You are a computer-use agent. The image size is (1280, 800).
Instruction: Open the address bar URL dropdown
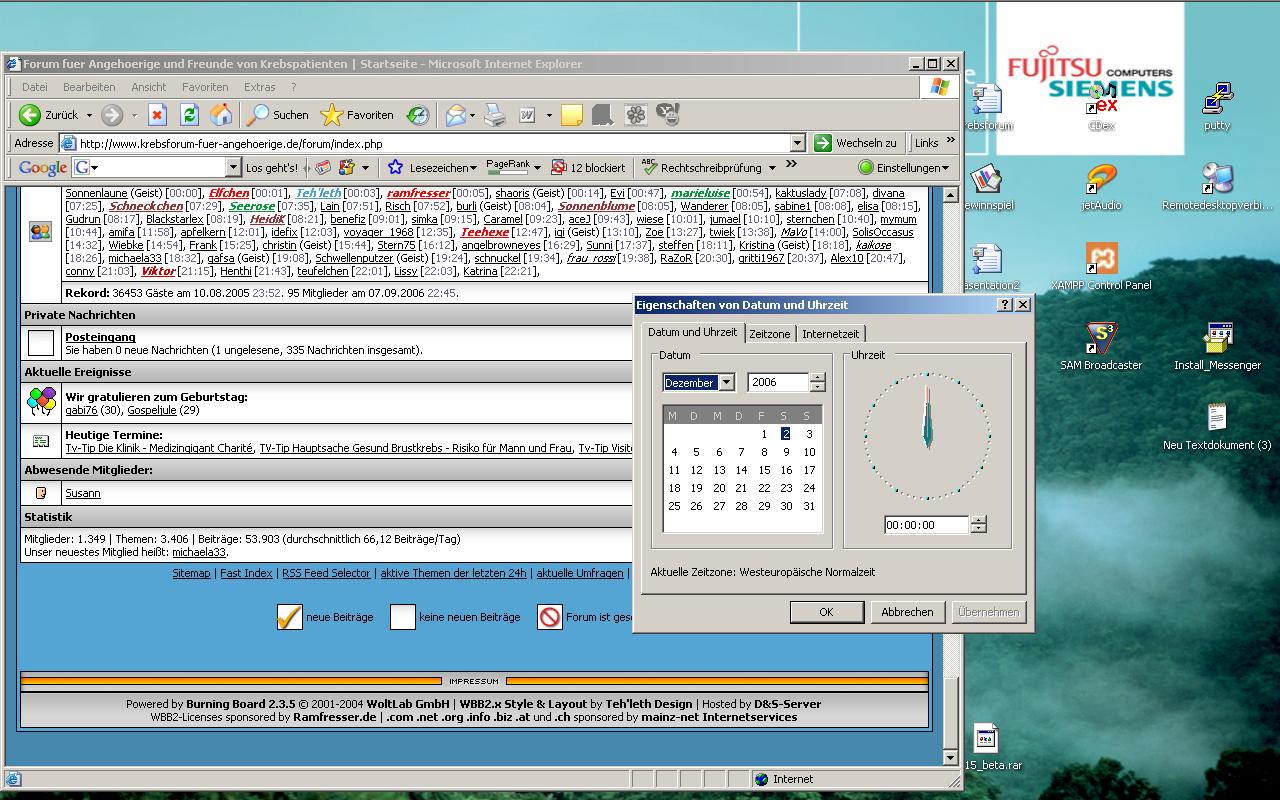coord(797,143)
